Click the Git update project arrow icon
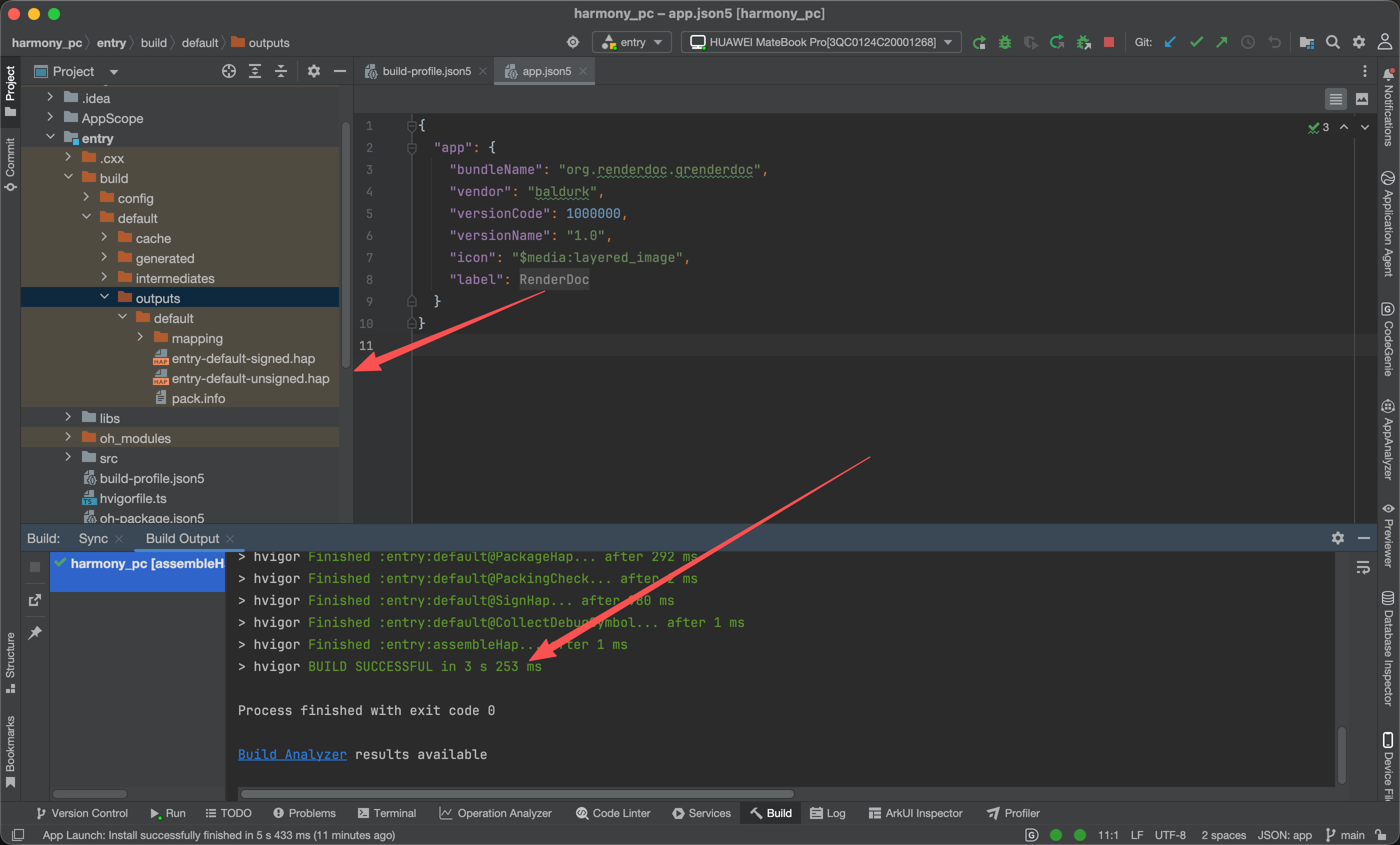The height and width of the screenshot is (845, 1400). coord(1170,42)
